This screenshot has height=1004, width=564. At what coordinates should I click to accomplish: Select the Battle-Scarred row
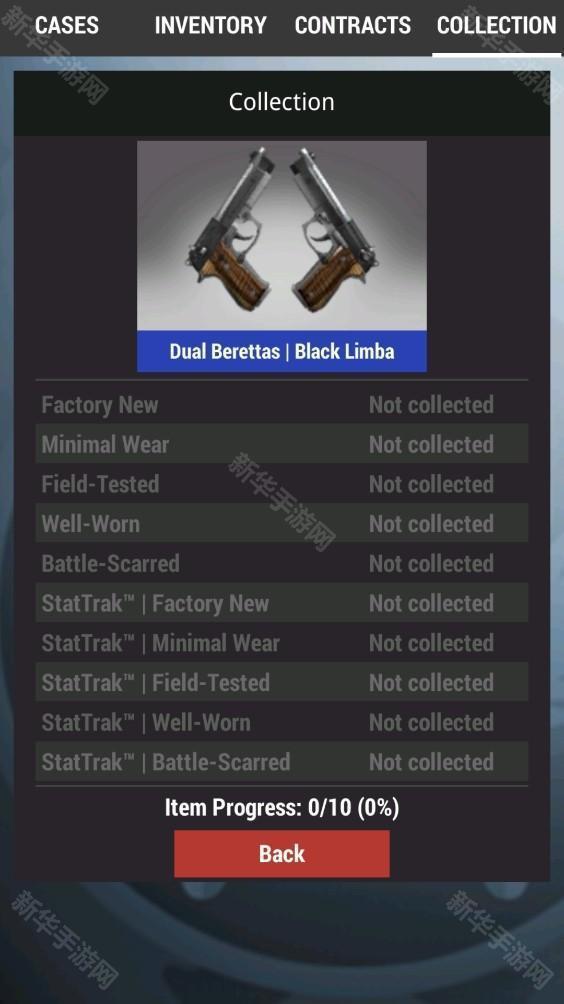tap(282, 563)
